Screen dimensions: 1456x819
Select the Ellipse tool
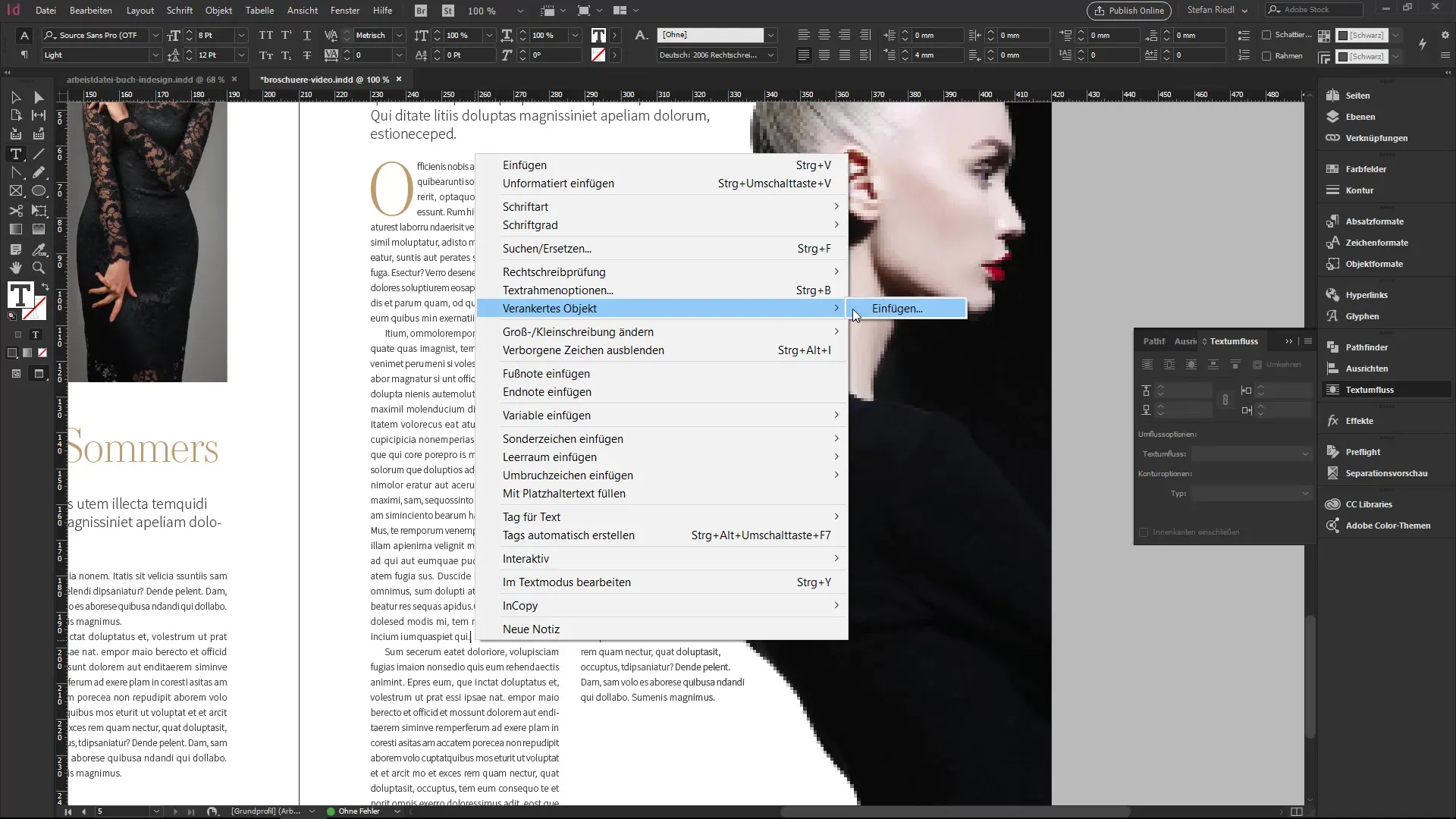click(39, 191)
